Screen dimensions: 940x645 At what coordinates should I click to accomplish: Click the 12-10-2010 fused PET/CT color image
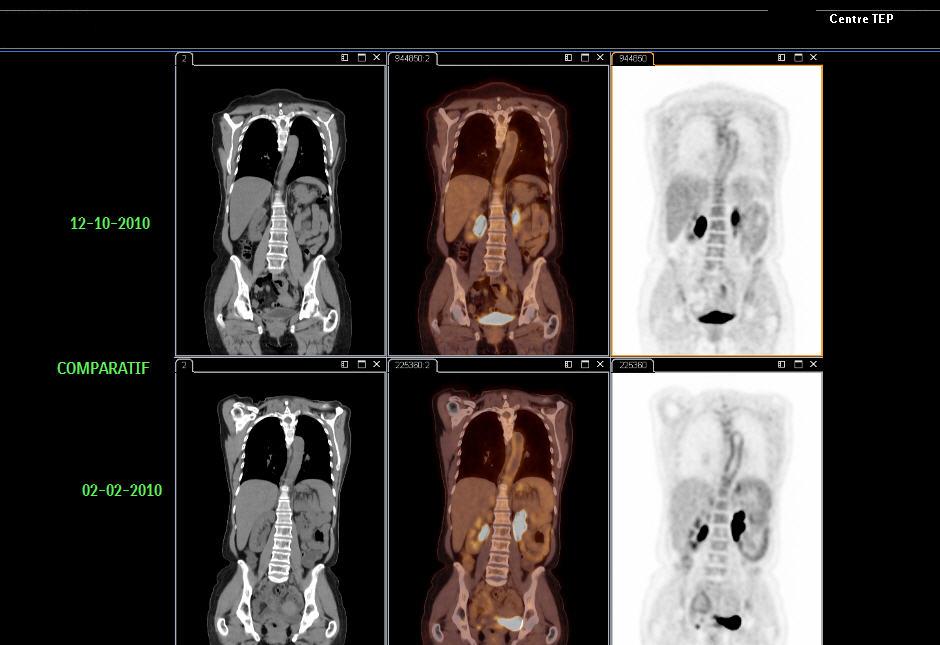pos(498,210)
